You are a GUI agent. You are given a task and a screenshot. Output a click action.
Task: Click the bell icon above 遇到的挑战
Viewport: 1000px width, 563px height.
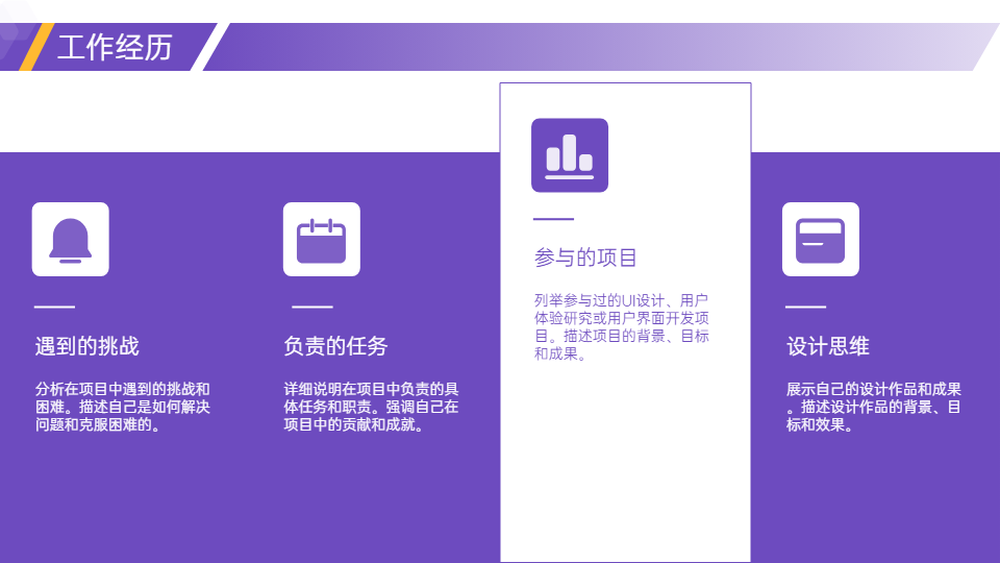click(70, 239)
